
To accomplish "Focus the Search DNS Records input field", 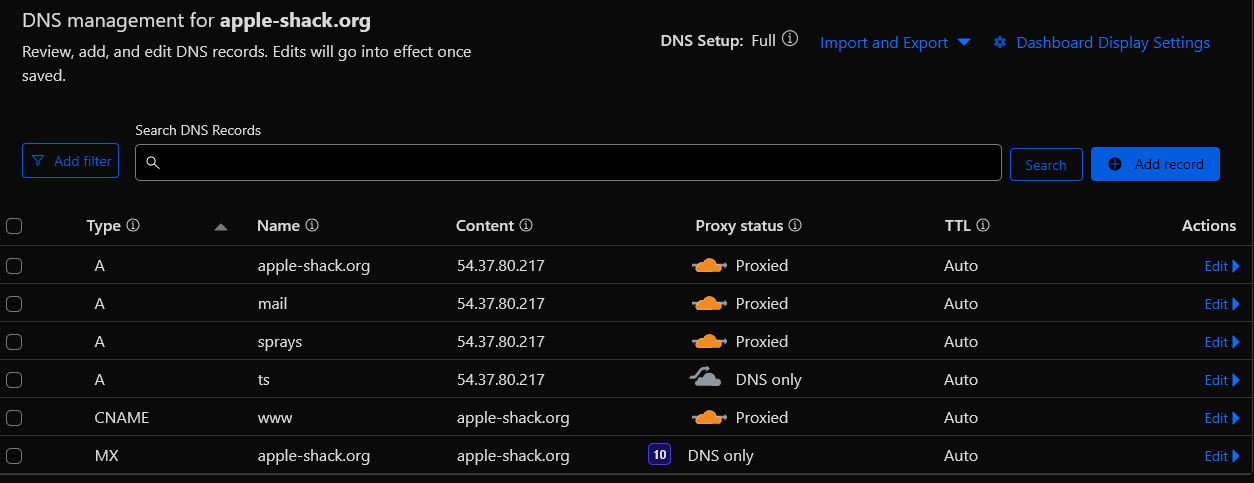I will coord(568,162).
